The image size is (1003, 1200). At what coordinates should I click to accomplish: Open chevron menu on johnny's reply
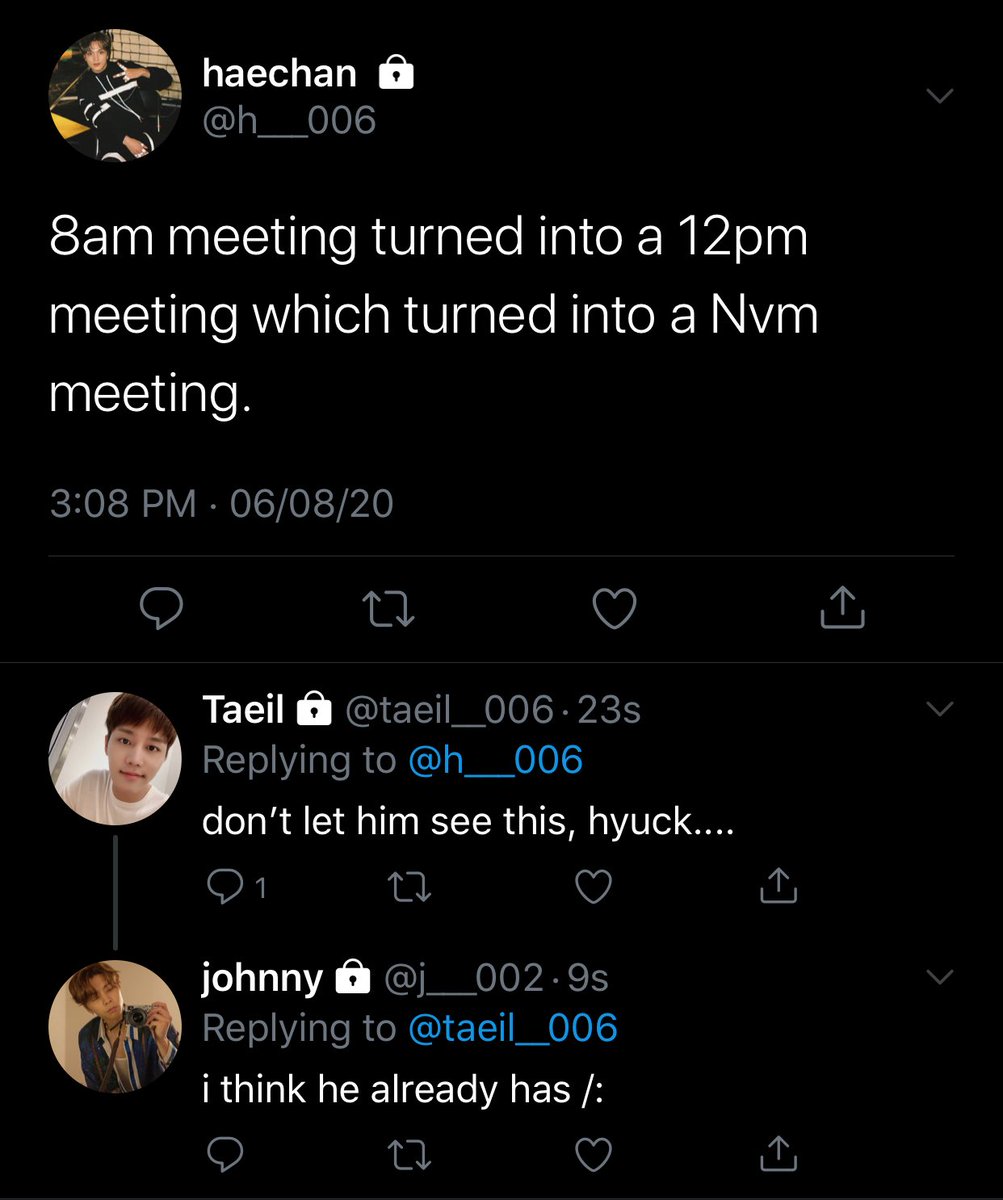(940, 977)
